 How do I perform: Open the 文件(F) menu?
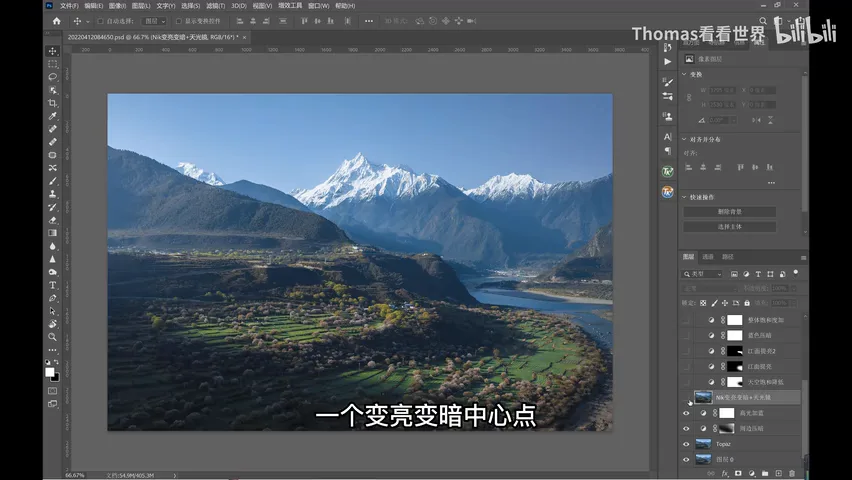click(x=69, y=6)
